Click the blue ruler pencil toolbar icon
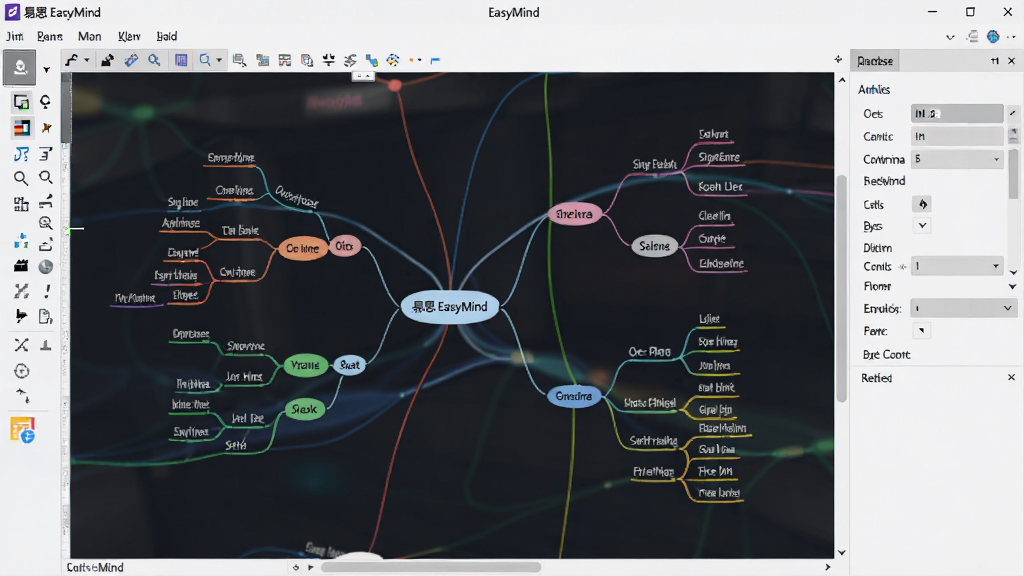The image size is (1024, 576). 131,60
